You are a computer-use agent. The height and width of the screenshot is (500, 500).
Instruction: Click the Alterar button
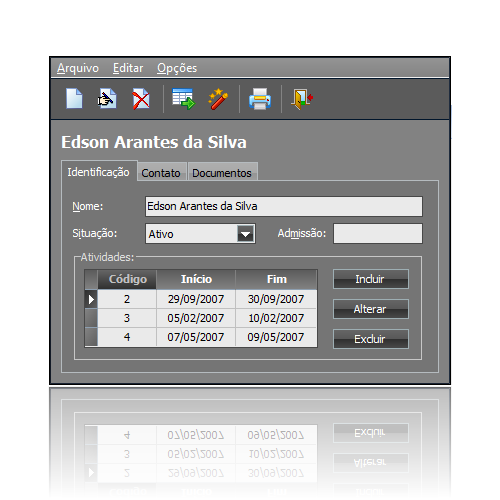pos(371,309)
